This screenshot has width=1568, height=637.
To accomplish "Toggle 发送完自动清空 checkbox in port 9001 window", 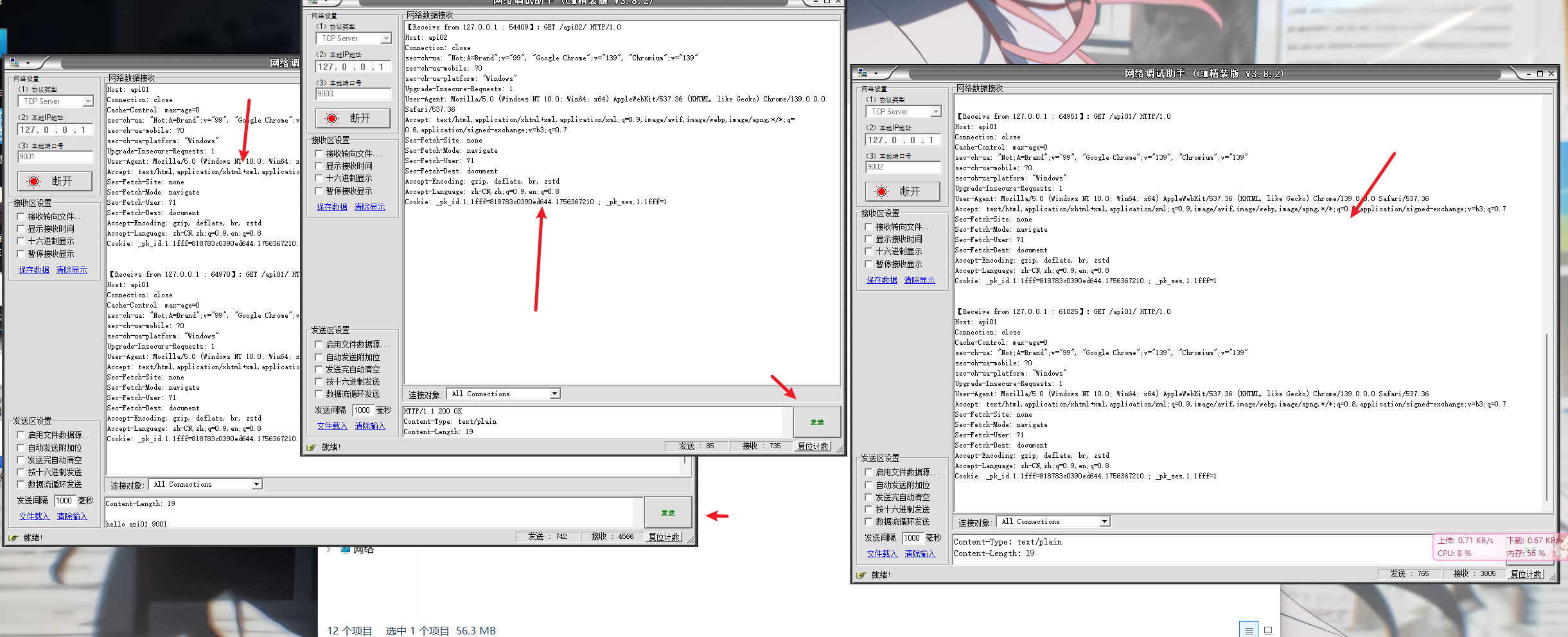I will point(21,460).
